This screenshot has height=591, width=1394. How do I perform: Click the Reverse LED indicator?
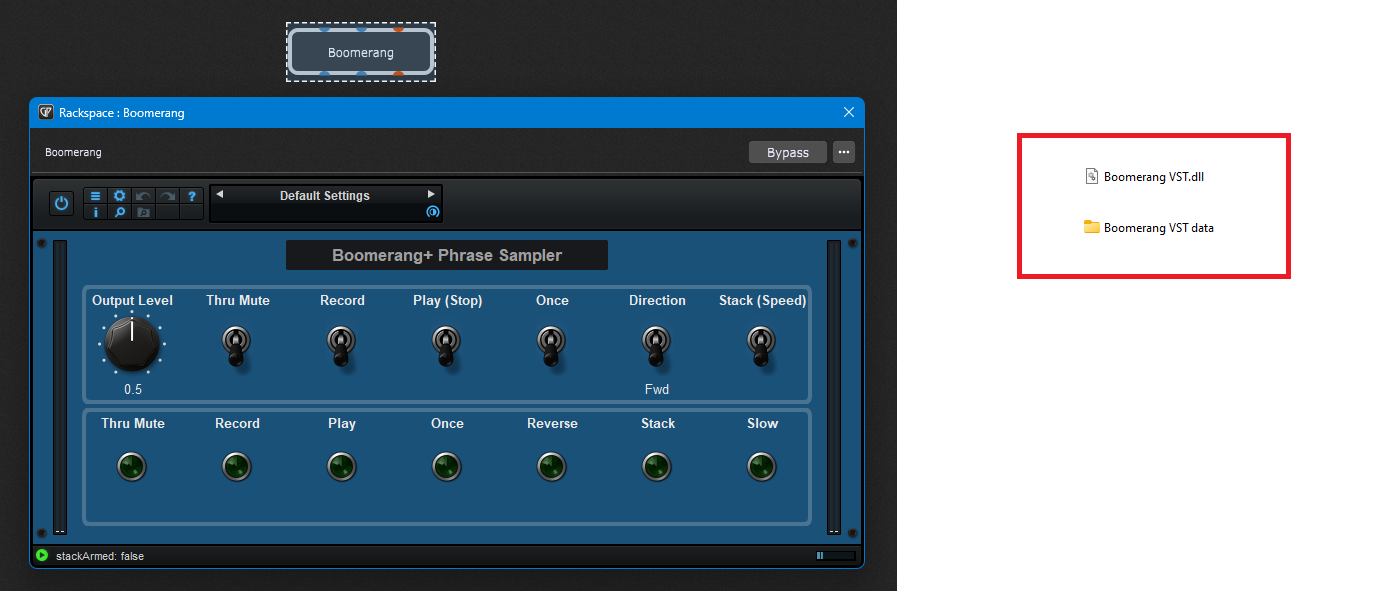click(x=551, y=466)
